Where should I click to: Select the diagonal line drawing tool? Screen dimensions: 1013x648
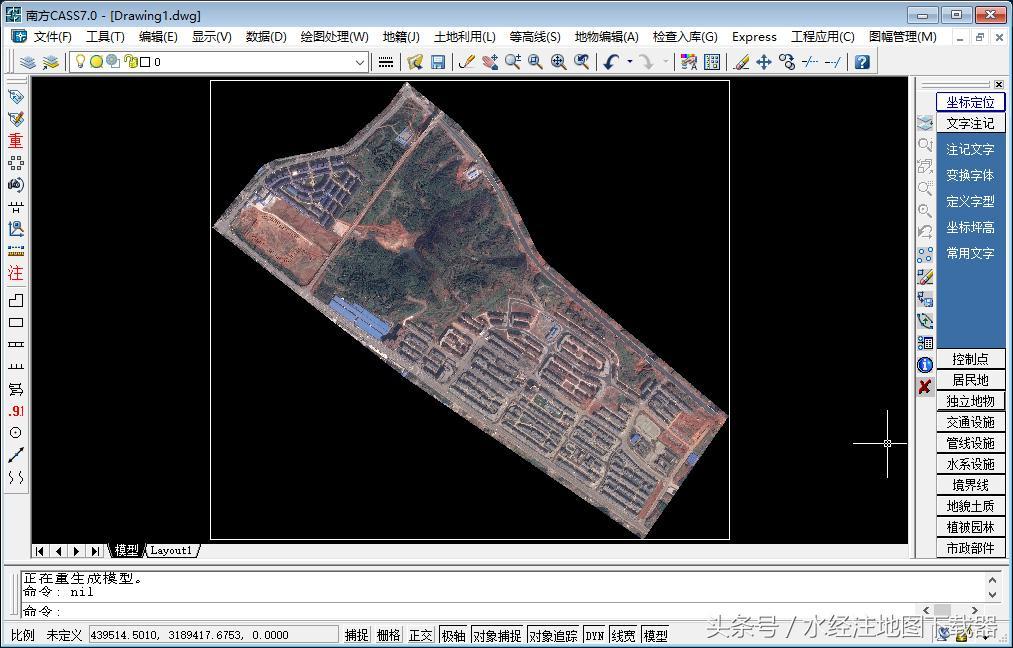pos(16,455)
